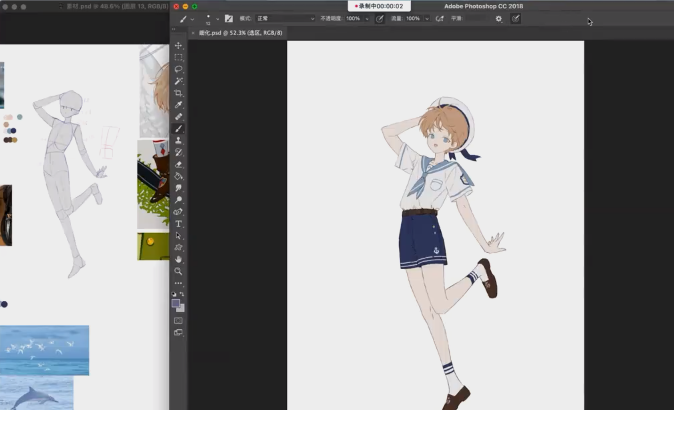This screenshot has width=674, height=433.
Task: Select the Custom Shape tool
Action: click(178, 248)
